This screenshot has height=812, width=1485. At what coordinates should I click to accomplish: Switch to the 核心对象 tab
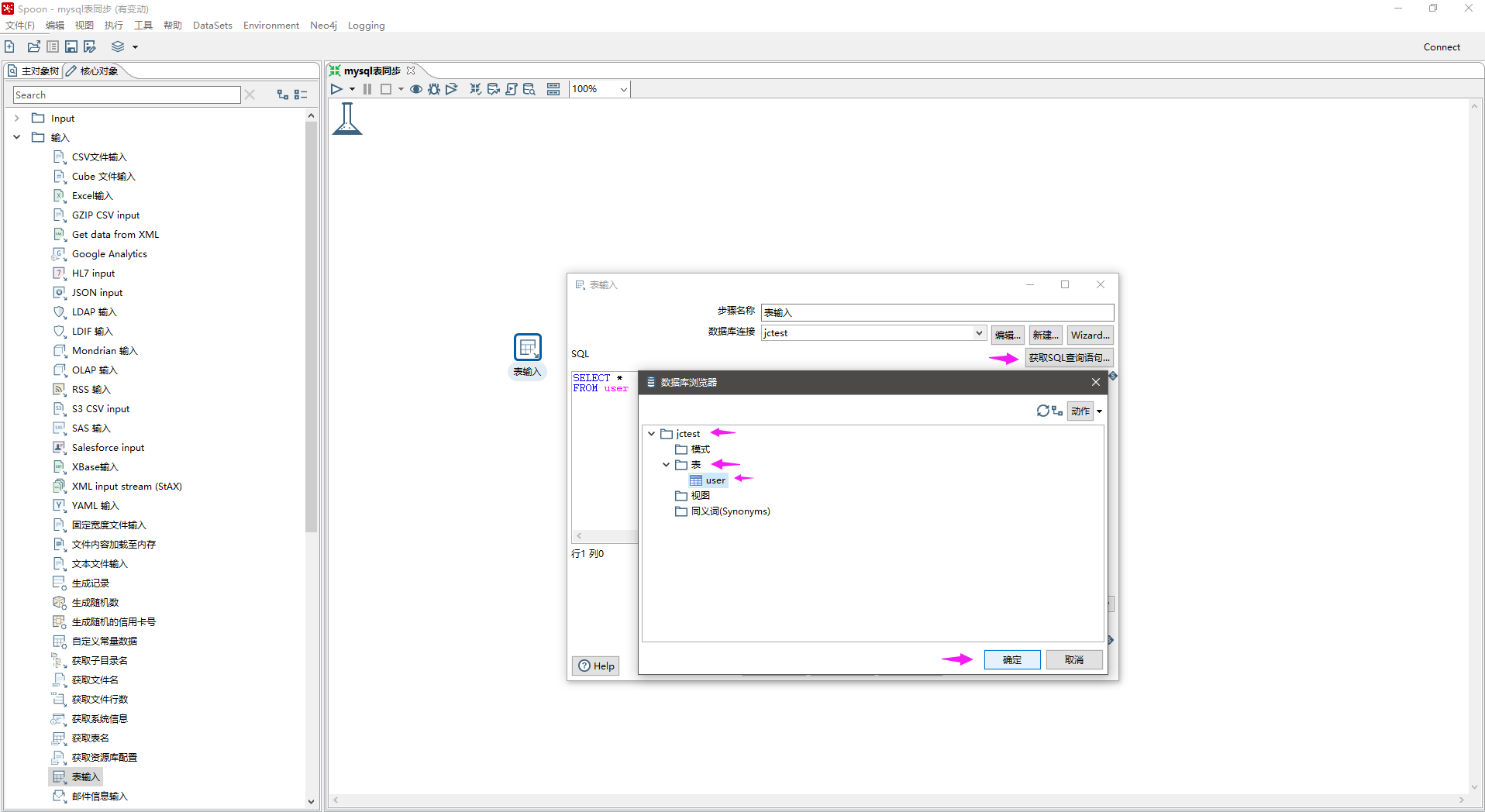(x=93, y=71)
